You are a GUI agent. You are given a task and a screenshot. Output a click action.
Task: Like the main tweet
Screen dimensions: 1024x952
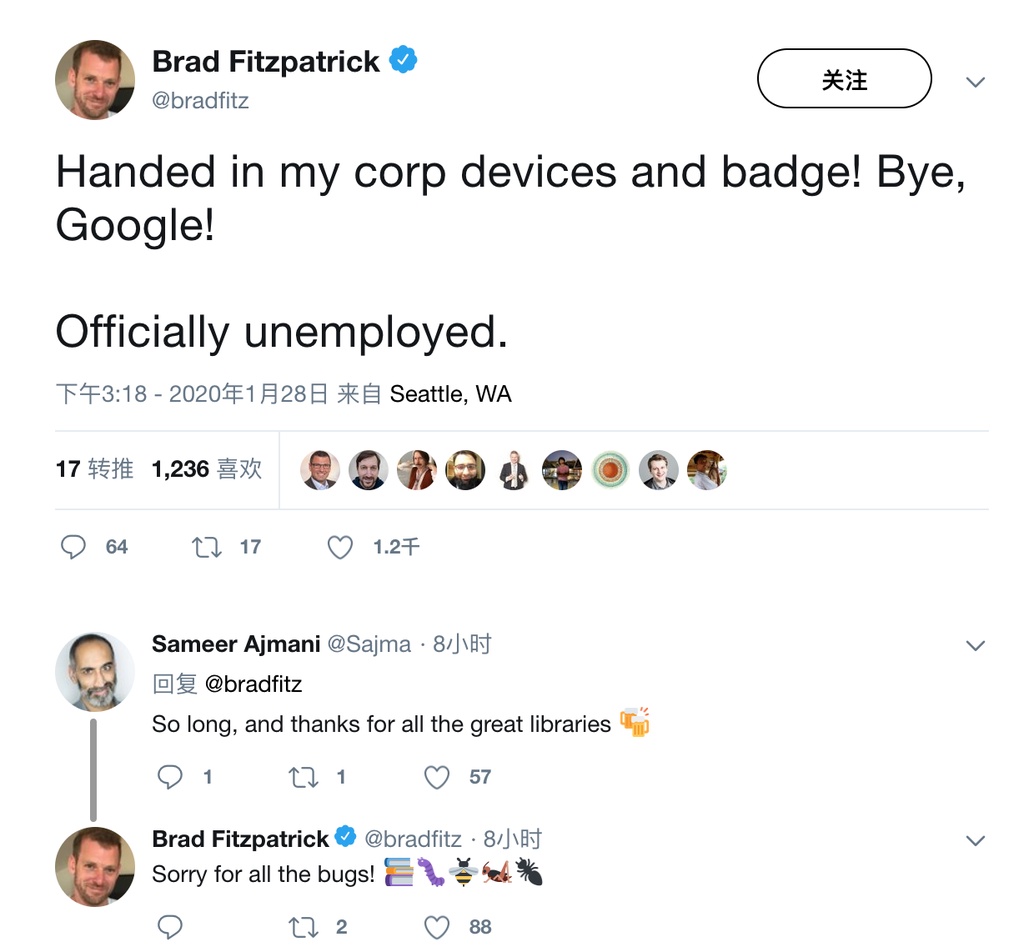click(x=339, y=547)
